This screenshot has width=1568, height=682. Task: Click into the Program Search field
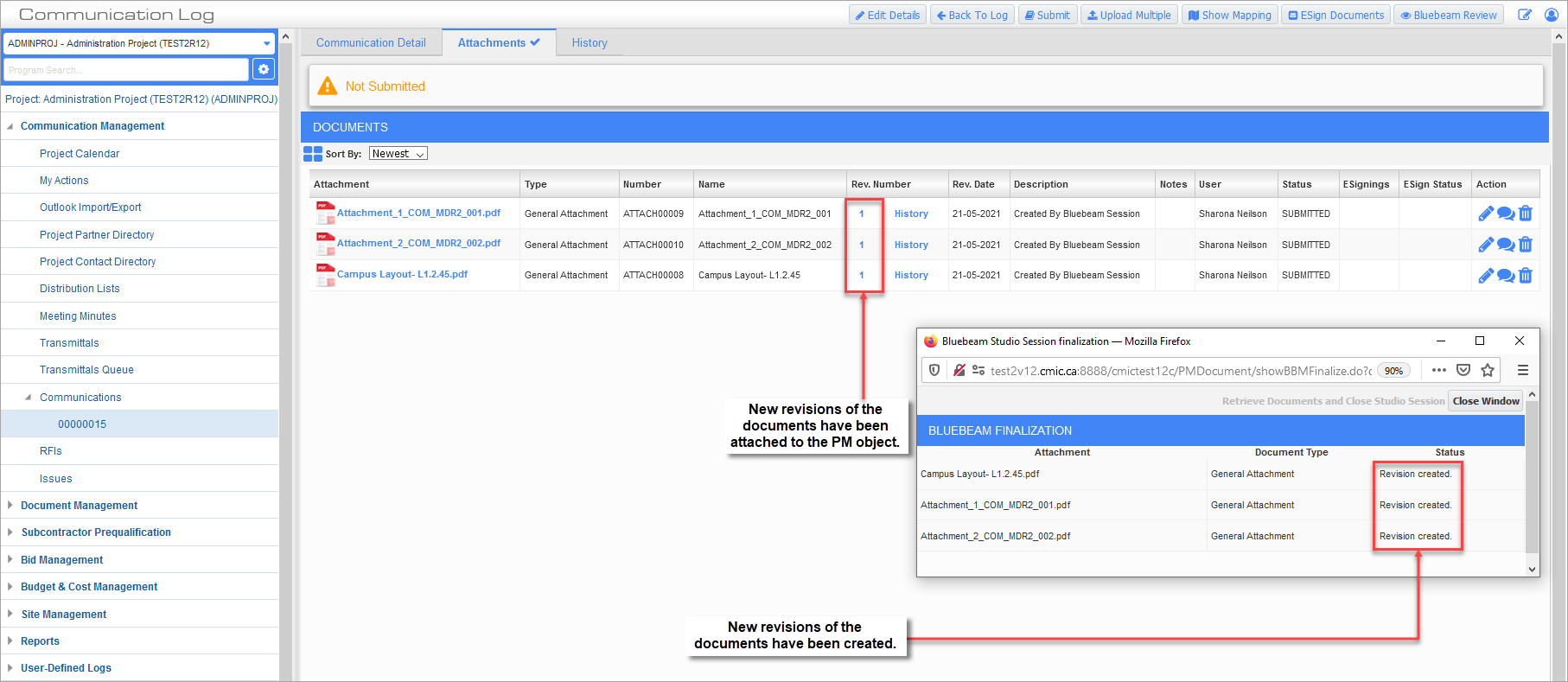[x=126, y=70]
